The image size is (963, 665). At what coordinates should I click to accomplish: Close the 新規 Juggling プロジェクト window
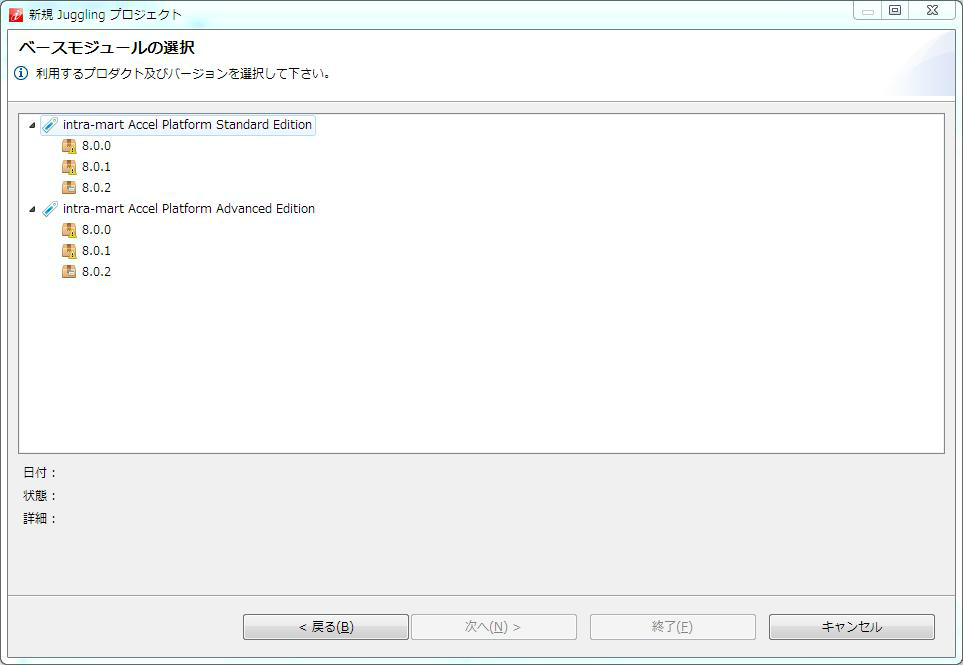932,10
